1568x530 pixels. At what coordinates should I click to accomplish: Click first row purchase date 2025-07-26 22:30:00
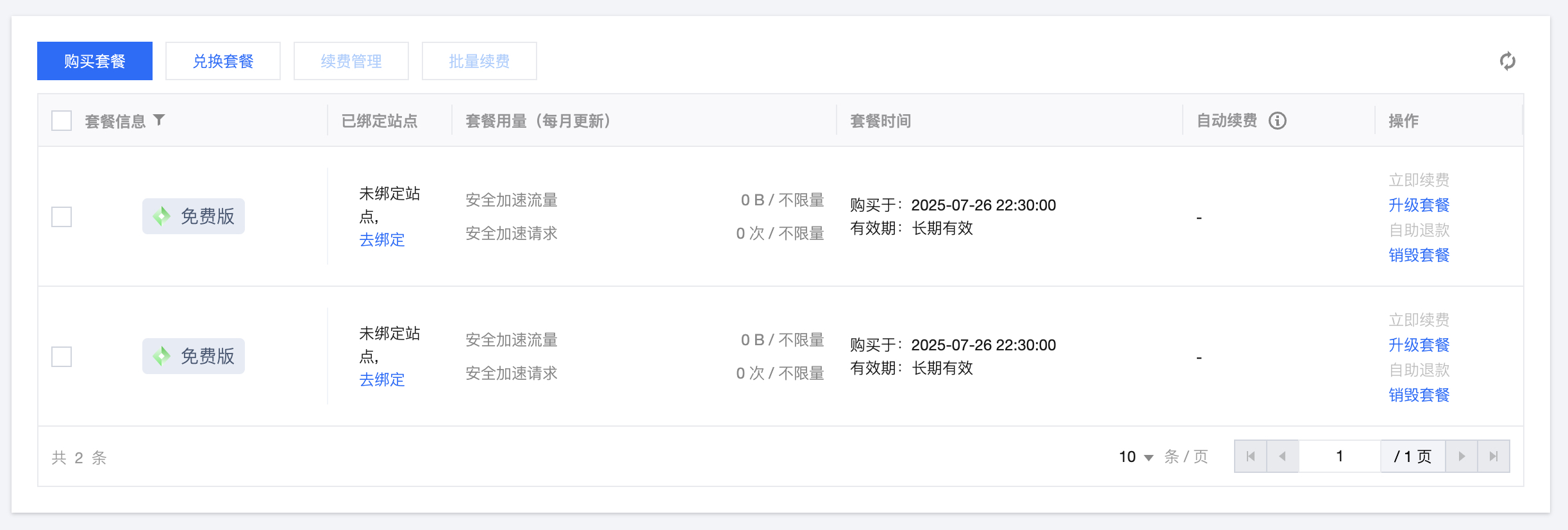[984, 205]
